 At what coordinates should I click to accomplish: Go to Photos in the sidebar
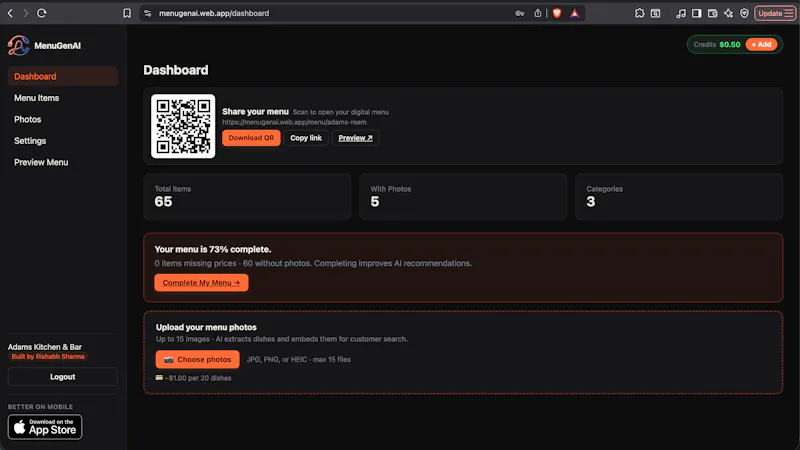coord(28,119)
